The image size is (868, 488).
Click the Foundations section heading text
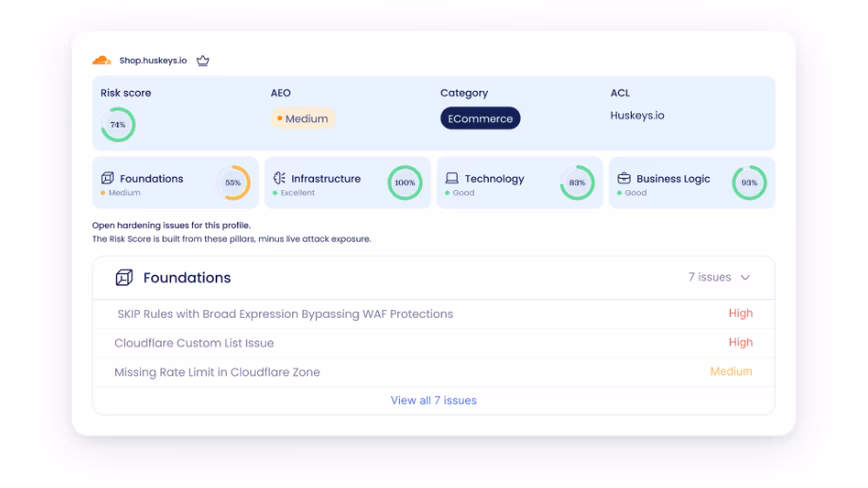coord(187,278)
